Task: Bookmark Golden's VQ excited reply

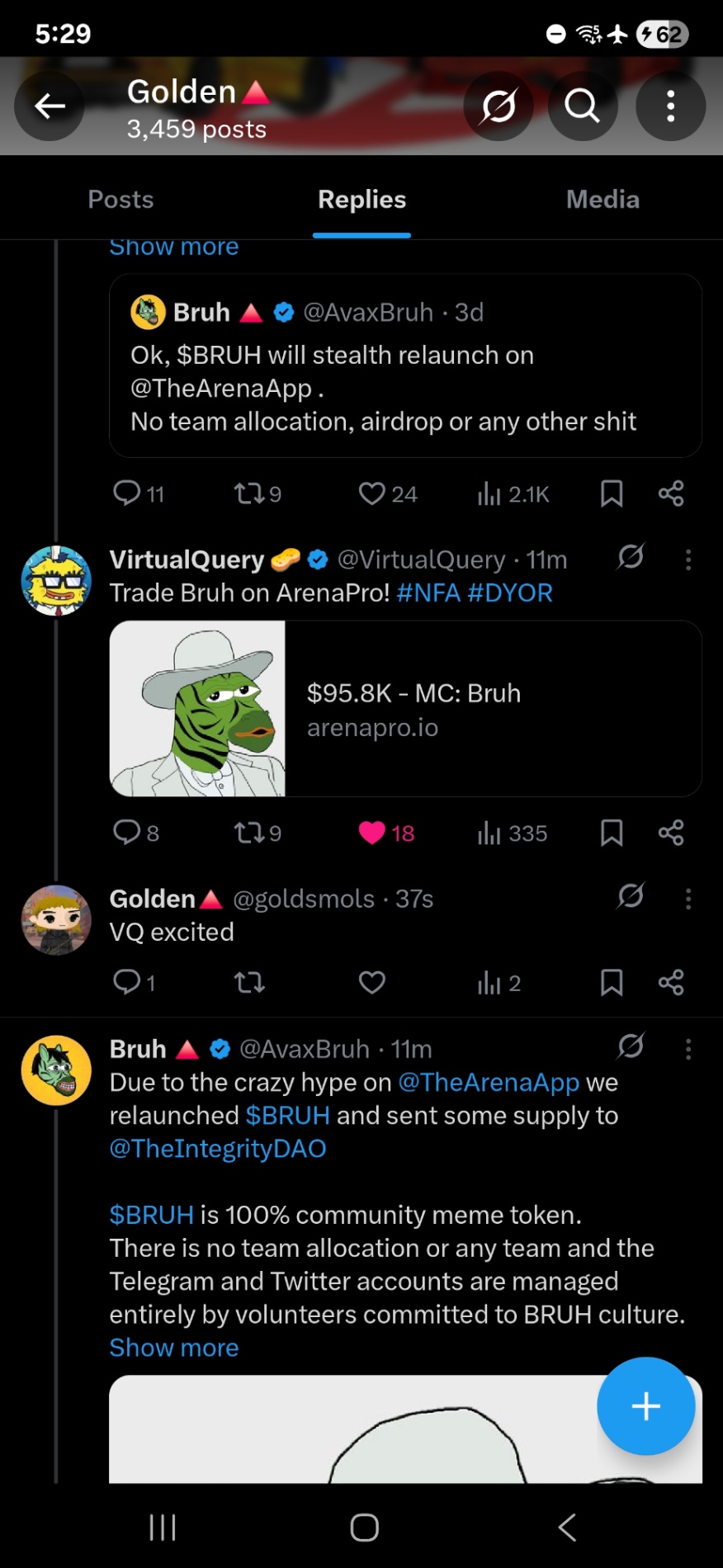Action: (x=612, y=982)
